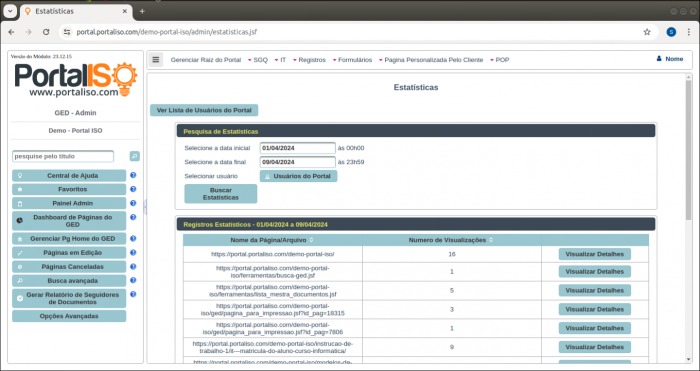Screen dimensions: 700x371
Task: Visualizar Detalhes for busca-ged.jsf row
Action: point(595,271)
